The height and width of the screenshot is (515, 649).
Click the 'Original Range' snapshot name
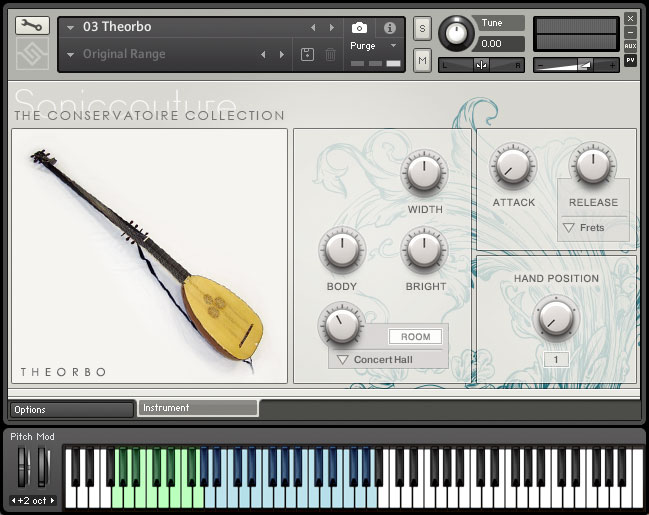(x=124, y=54)
